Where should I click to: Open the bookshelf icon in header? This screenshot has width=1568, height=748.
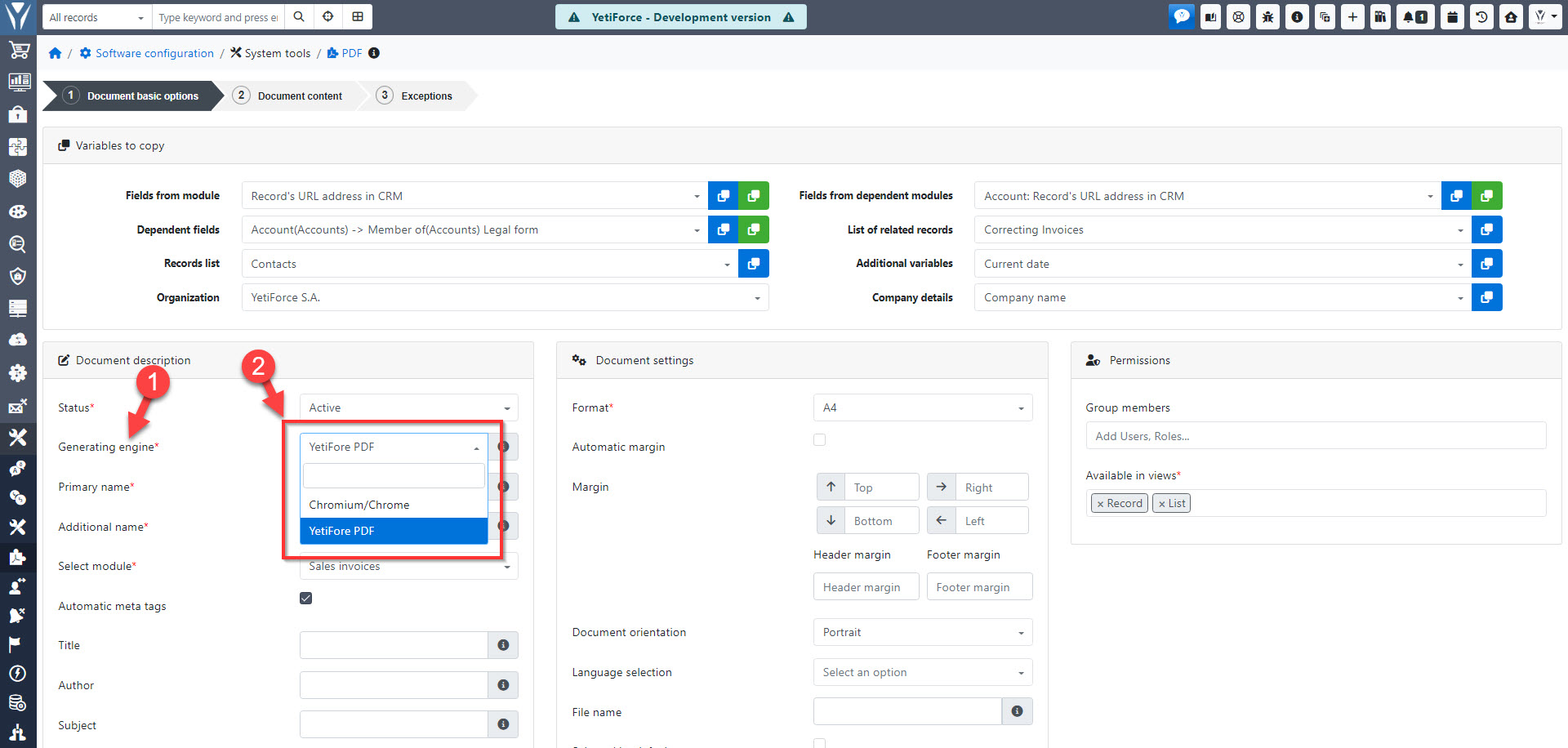(1380, 17)
